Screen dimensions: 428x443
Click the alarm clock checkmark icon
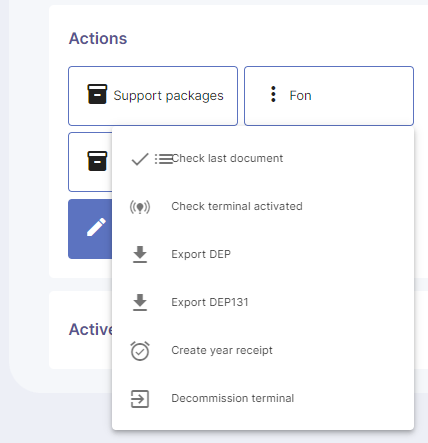point(140,351)
